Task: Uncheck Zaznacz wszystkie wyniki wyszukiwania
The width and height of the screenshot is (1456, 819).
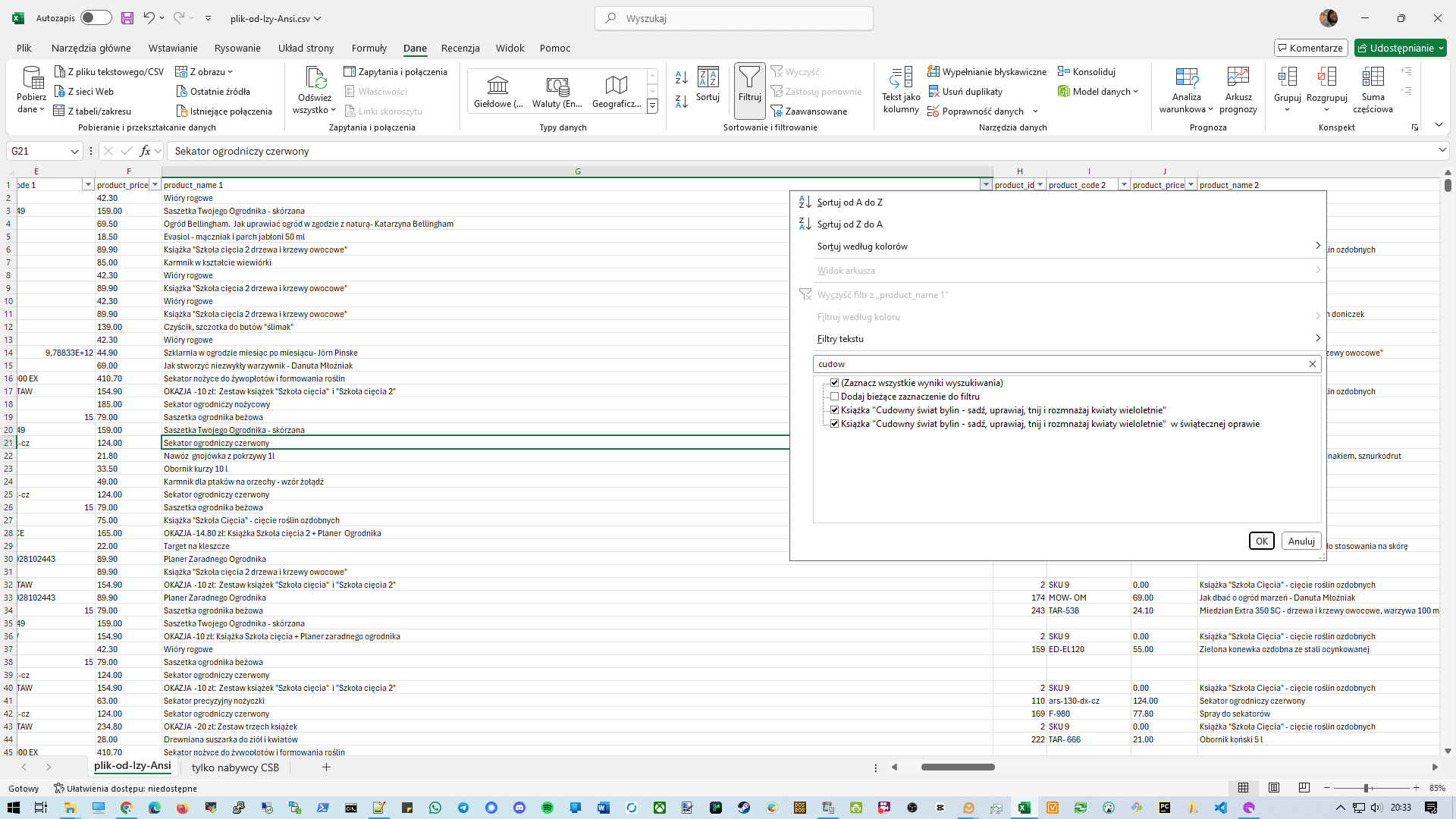Action: click(834, 383)
